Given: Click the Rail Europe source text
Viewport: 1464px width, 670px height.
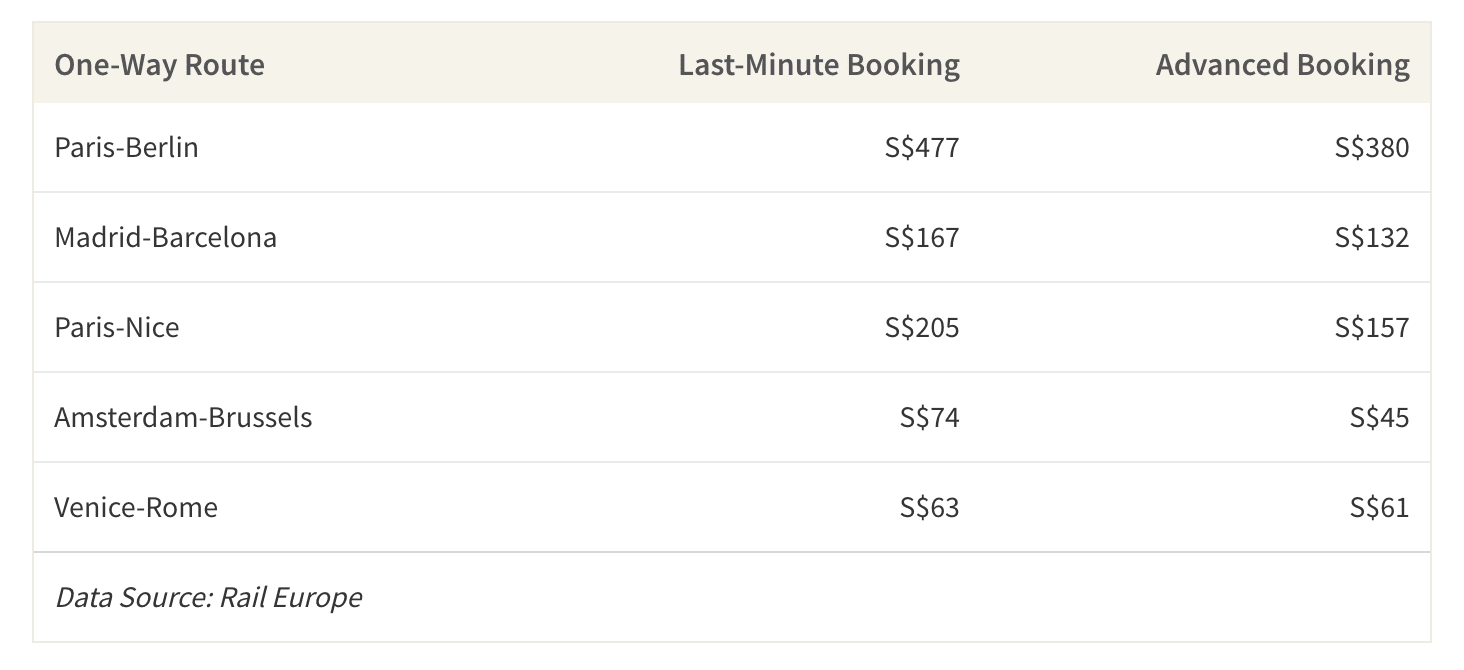Looking at the screenshot, I should coord(291,597).
